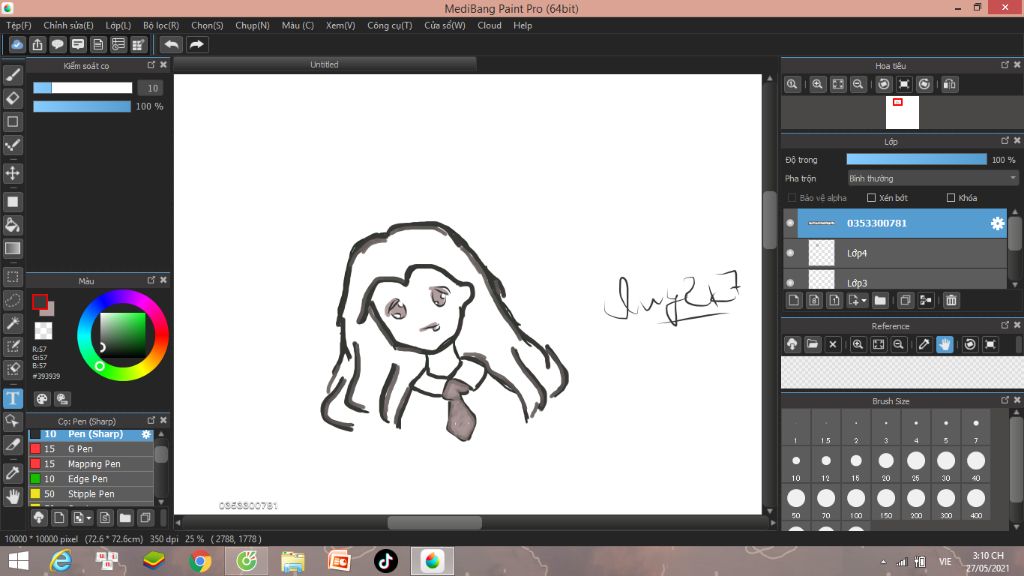This screenshot has height=576, width=1024.
Task: Open the color palette icon under the color wheel
Action: click(x=42, y=398)
